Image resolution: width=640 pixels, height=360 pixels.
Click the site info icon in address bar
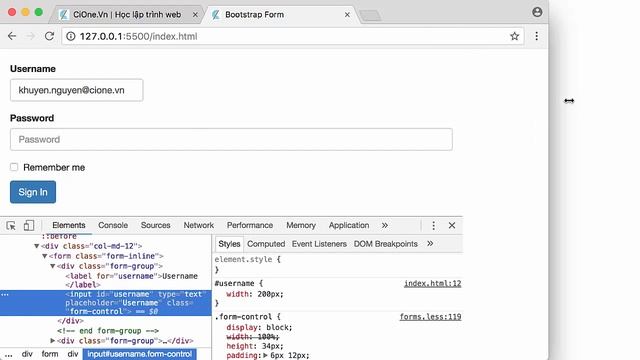coord(71,36)
